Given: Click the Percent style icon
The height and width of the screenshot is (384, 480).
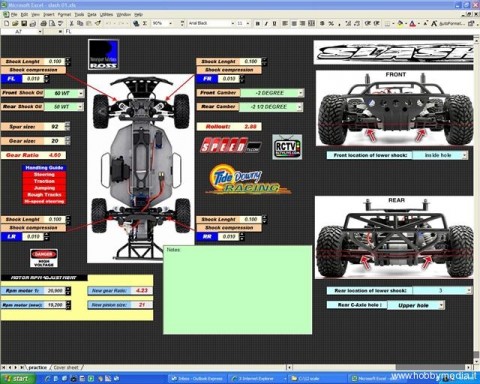Looking at the screenshot, I should [x=331, y=23].
